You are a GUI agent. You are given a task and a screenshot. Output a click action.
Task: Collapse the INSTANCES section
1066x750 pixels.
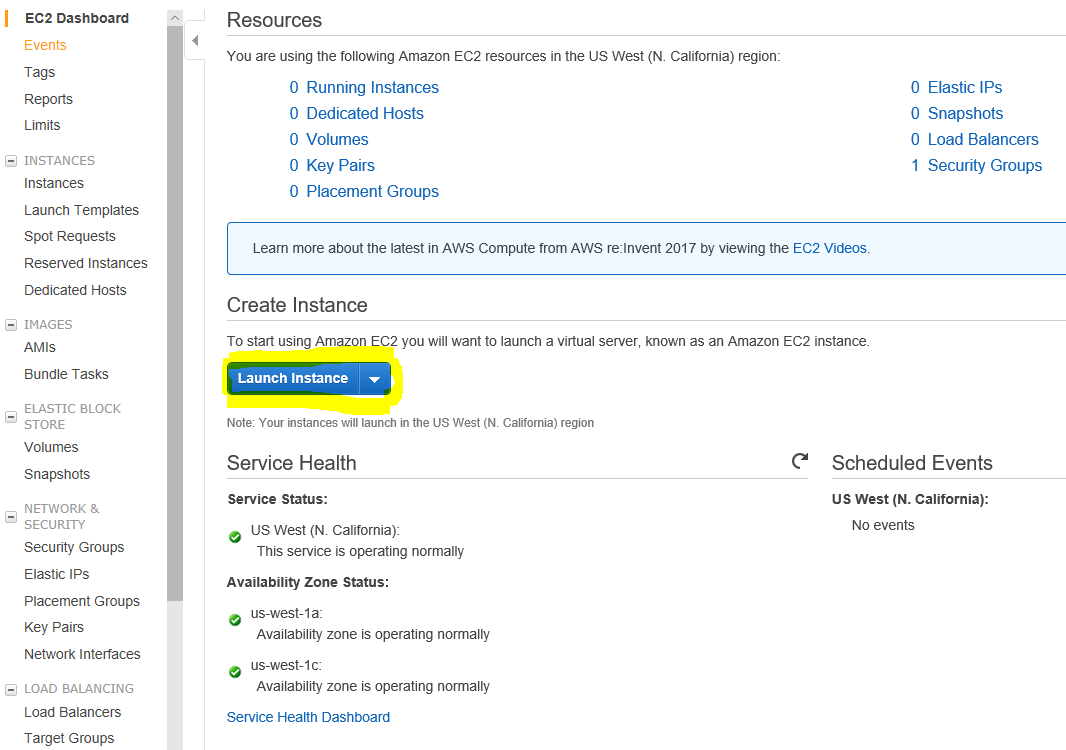(x=11, y=161)
